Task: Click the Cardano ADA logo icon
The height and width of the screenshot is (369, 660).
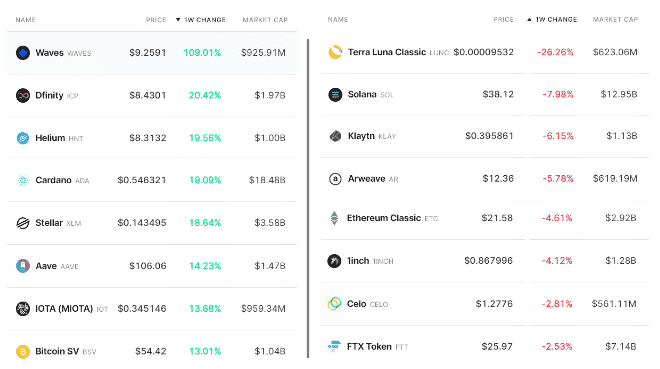Action: pos(23,180)
